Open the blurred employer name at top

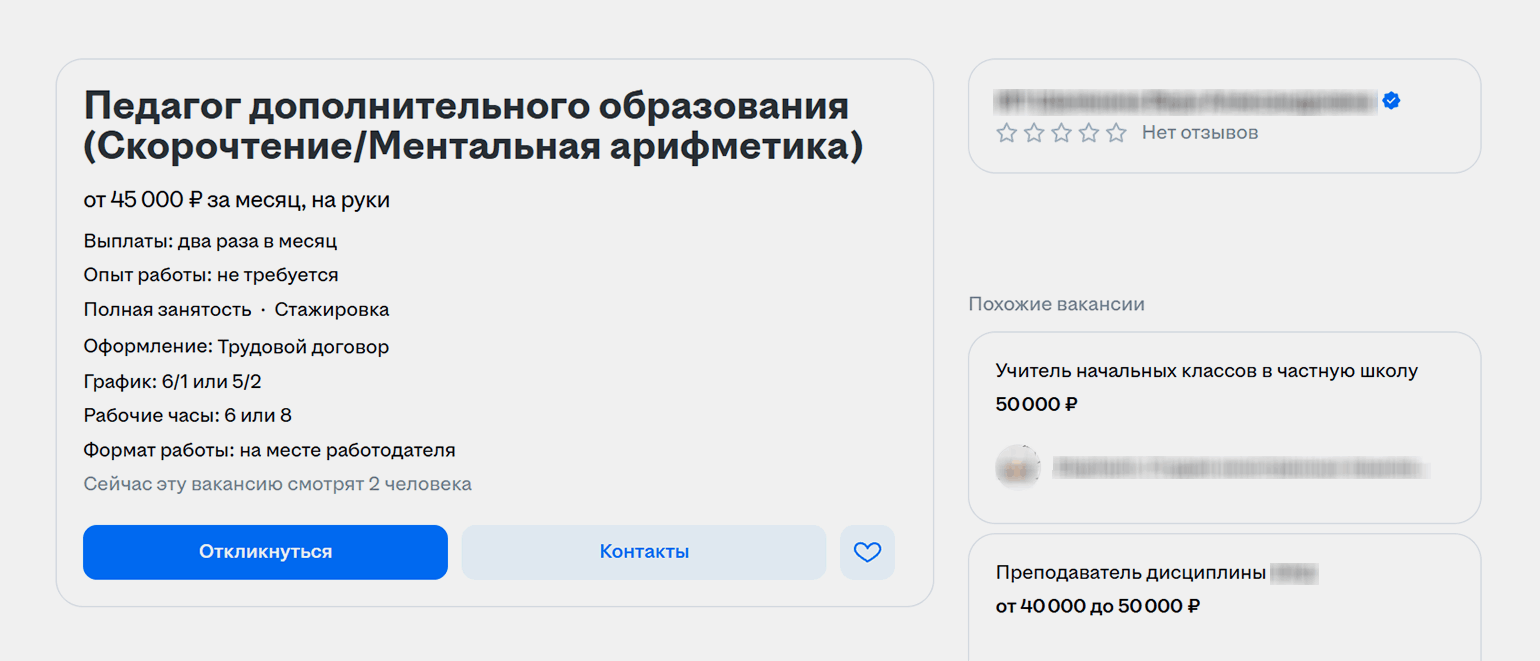point(1186,101)
